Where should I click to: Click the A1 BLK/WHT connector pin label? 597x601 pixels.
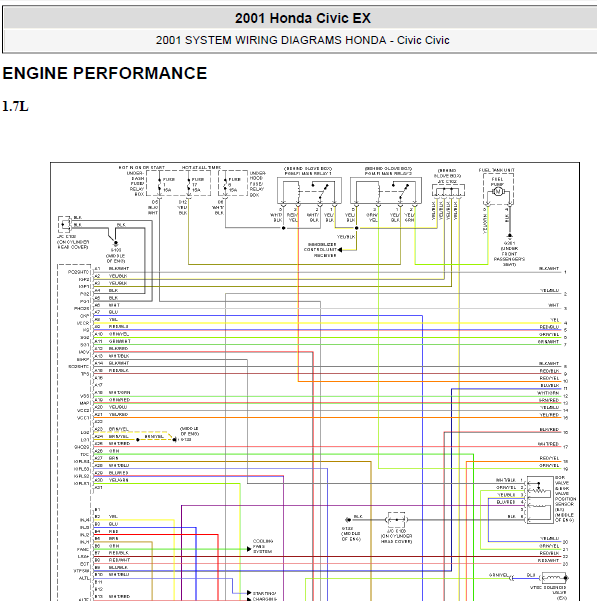pyautogui.click(x=112, y=269)
